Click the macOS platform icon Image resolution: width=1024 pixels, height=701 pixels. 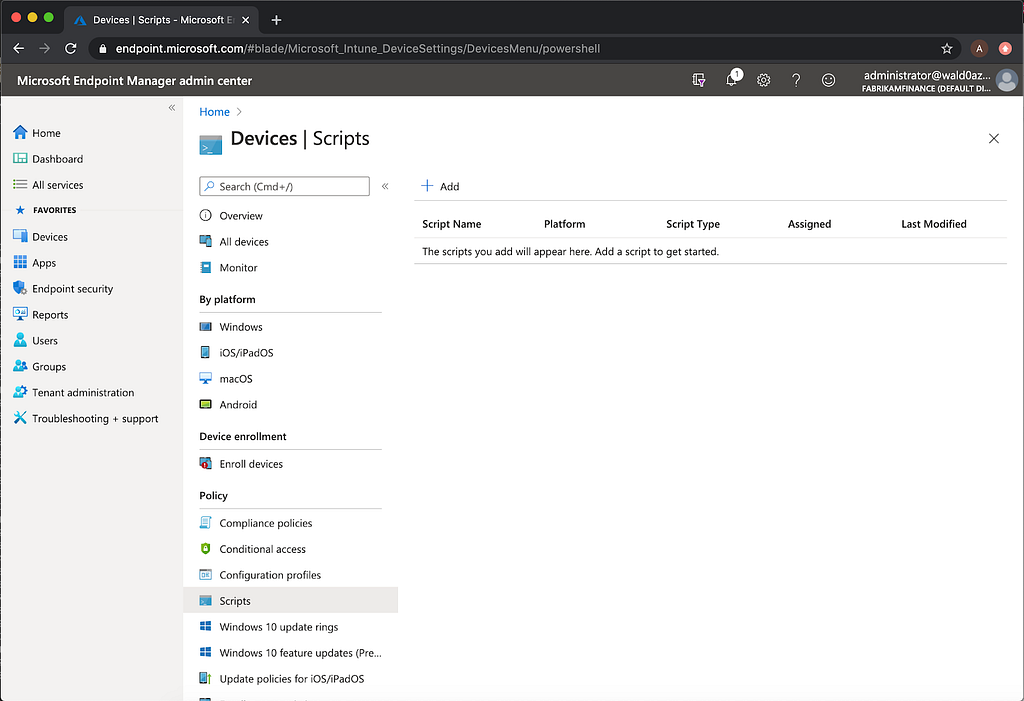click(x=206, y=378)
